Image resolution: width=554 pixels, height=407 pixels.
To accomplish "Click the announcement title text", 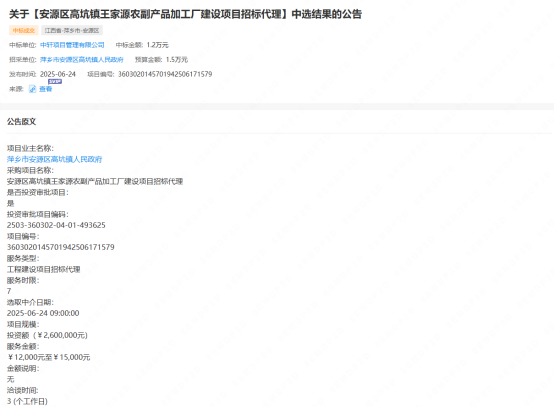I will pyautogui.click(x=185, y=14).
